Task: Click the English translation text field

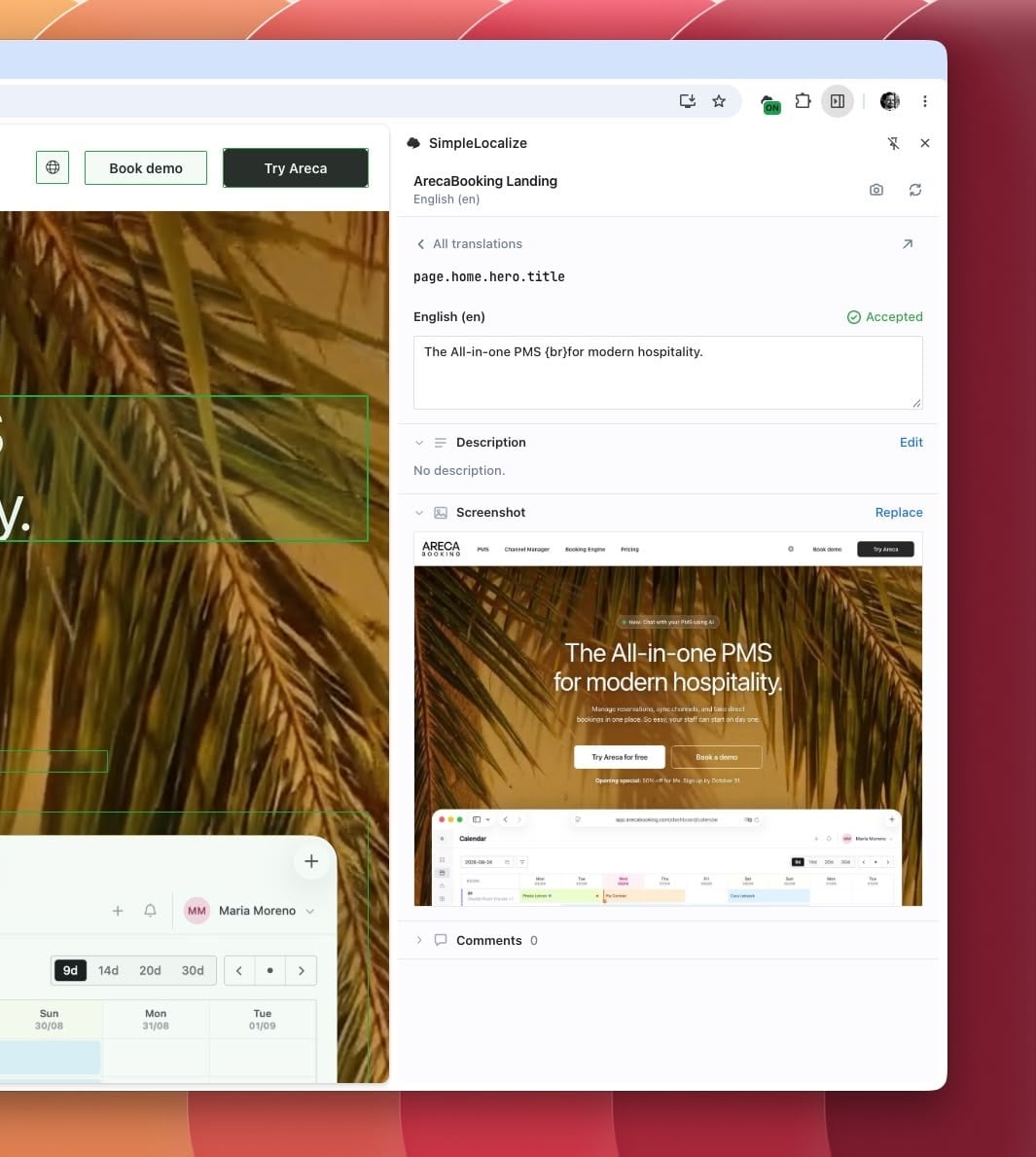Action: point(667,373)
